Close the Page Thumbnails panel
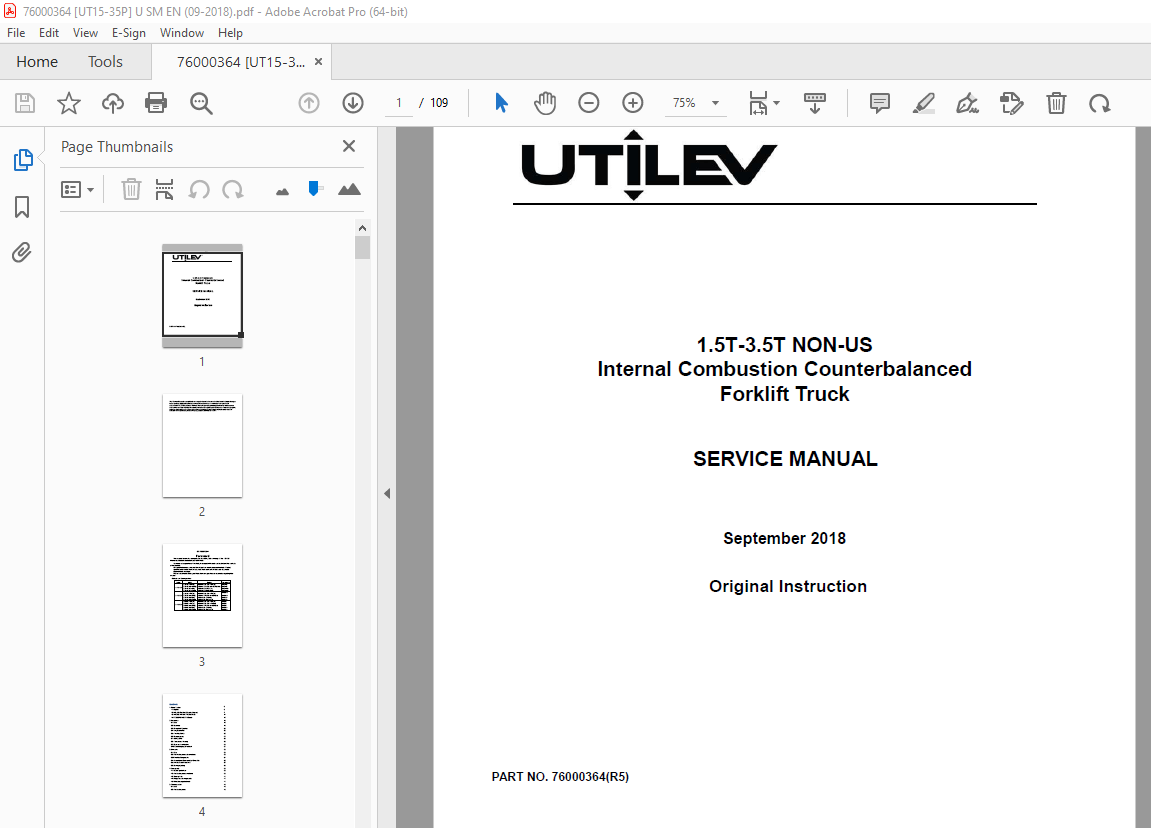Screen dimensions: 1151x828 [349, 146]
